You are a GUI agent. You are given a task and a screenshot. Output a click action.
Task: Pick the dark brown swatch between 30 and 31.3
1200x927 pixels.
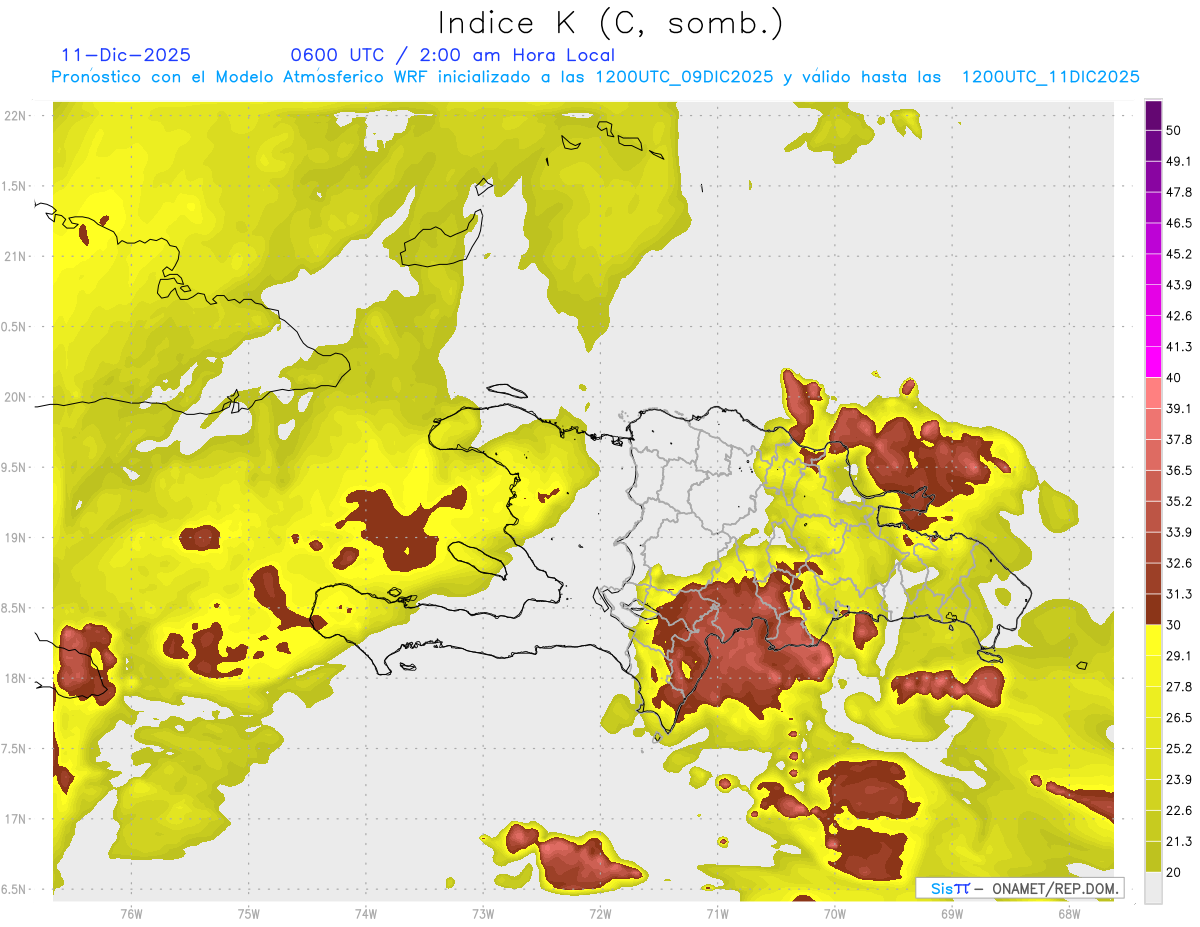pyautogui.click(x=1154, y=610)
